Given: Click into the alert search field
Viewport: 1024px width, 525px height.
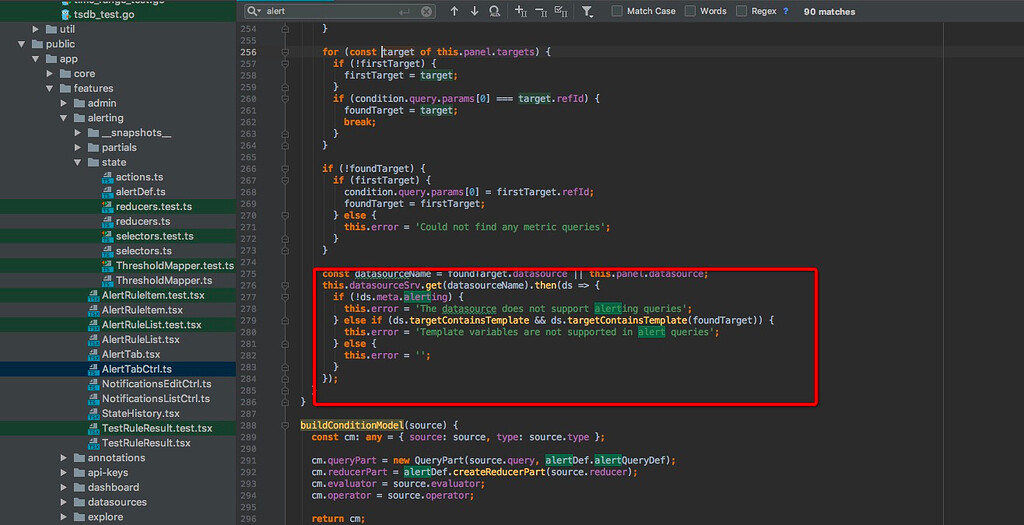Looking at the screenshot, I should (330, 11).
